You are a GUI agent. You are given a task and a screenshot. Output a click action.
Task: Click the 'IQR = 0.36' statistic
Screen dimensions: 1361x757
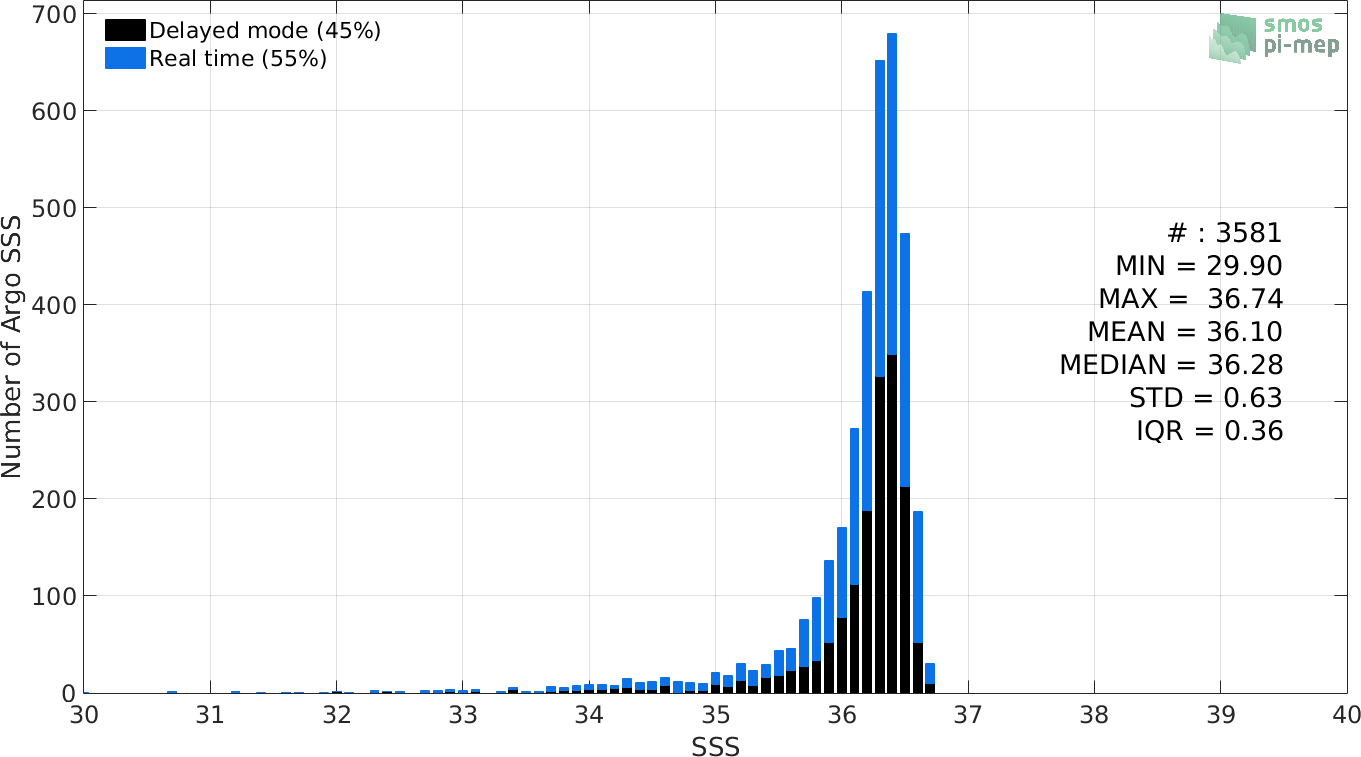[x=1209, y=431]
